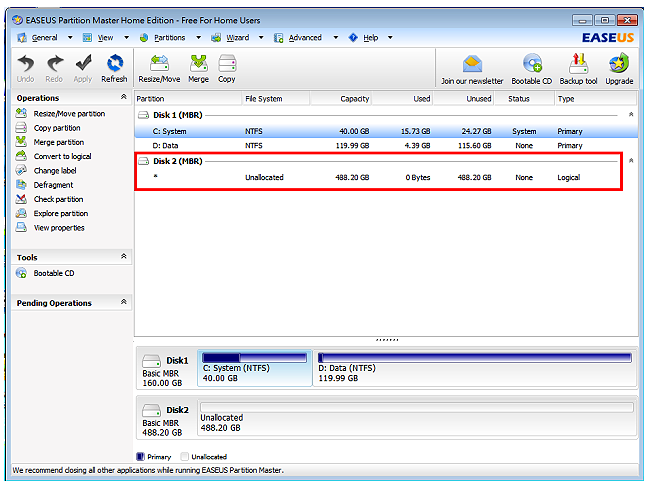Select C: System block in disk map
654x484 pixels.
(254, 368)
